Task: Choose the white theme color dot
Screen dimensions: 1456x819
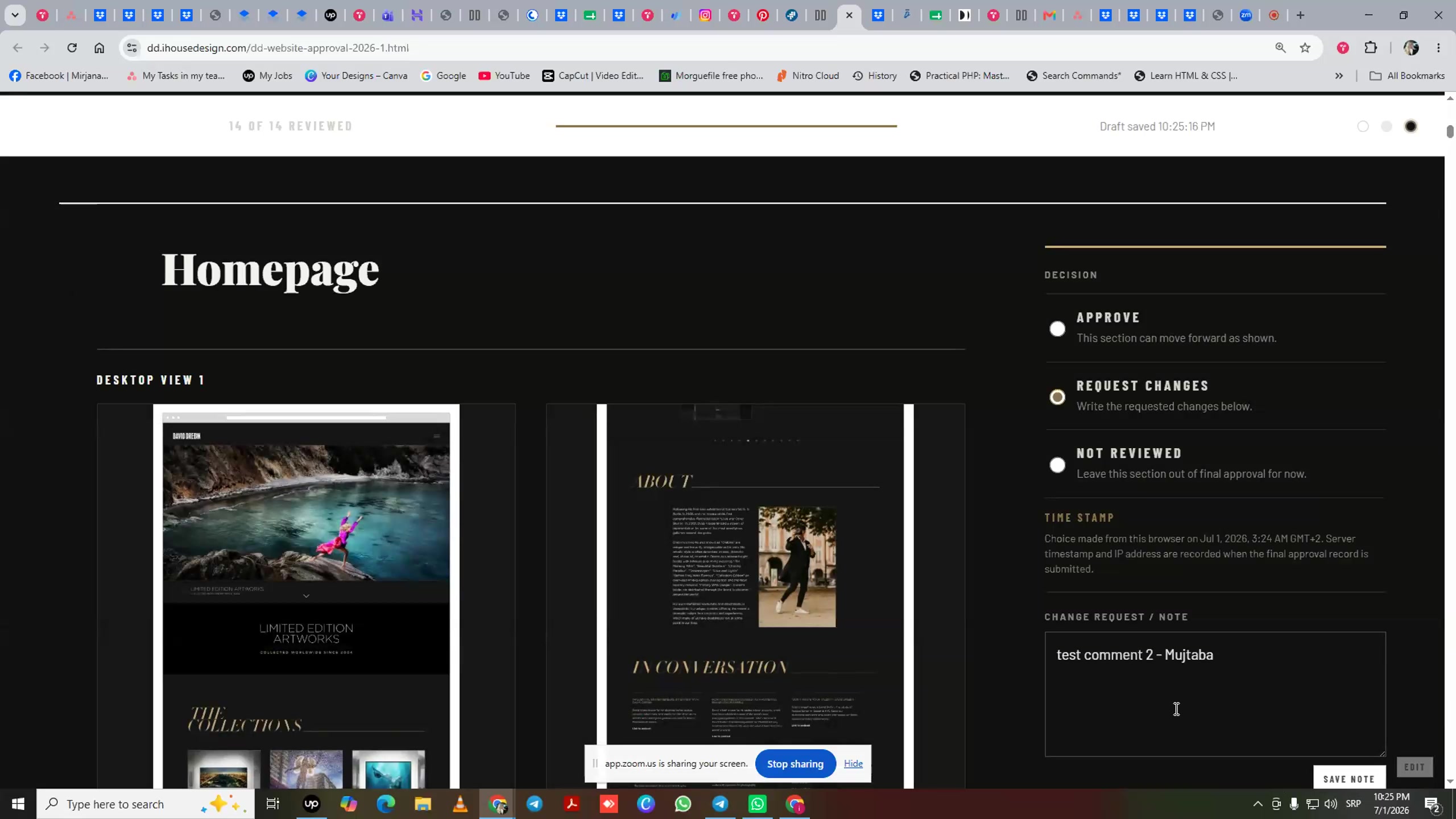Action: click(x=1363, y=126)
